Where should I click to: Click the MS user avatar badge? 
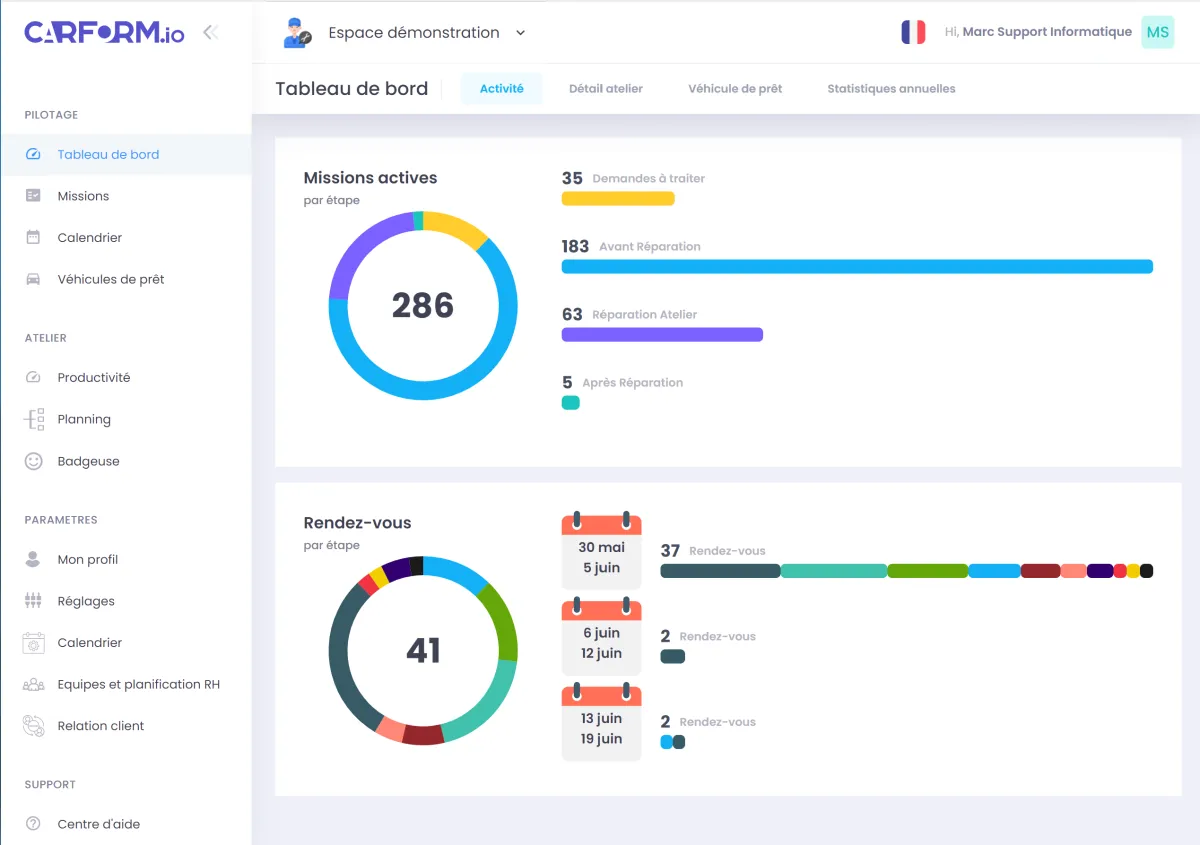1157,32
